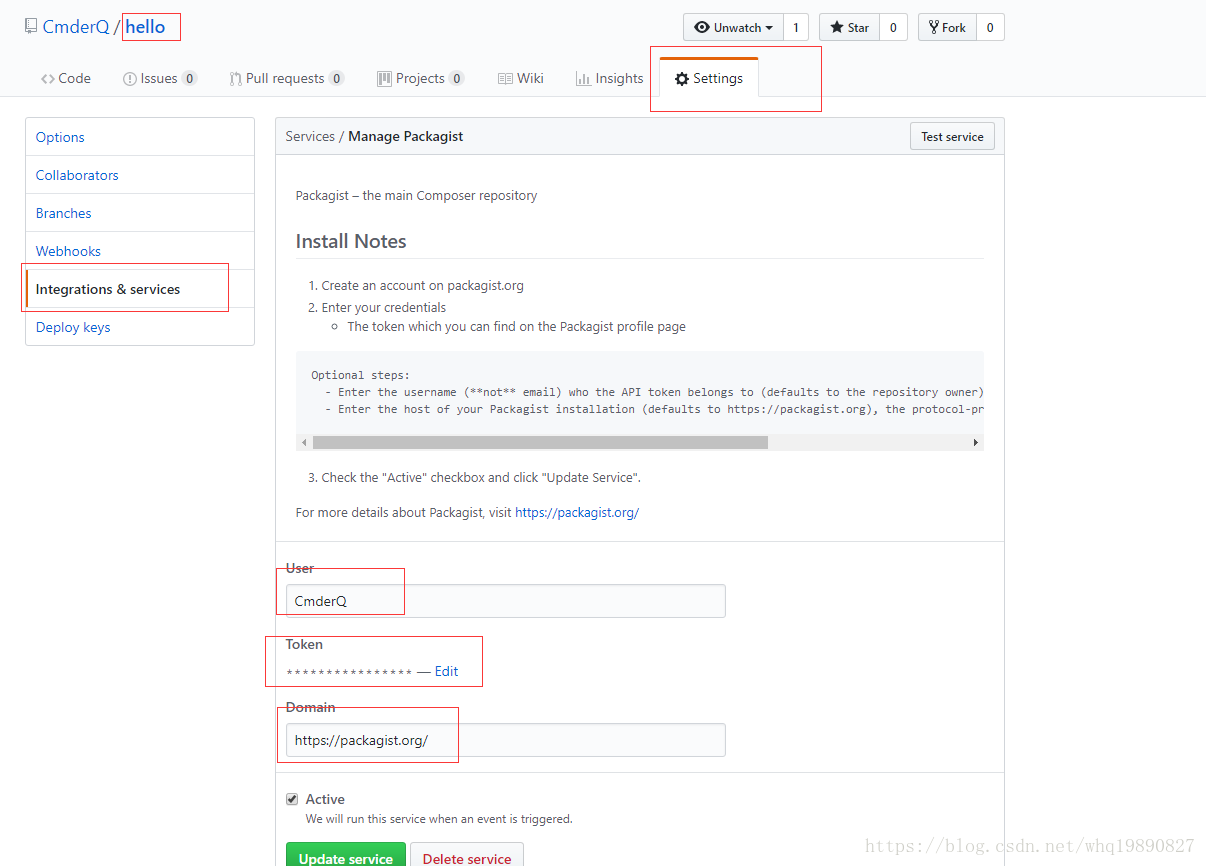Click the eye icon on Unwatch button
Viewport: 1206px width, 866px height.
(x=702, y=27)
